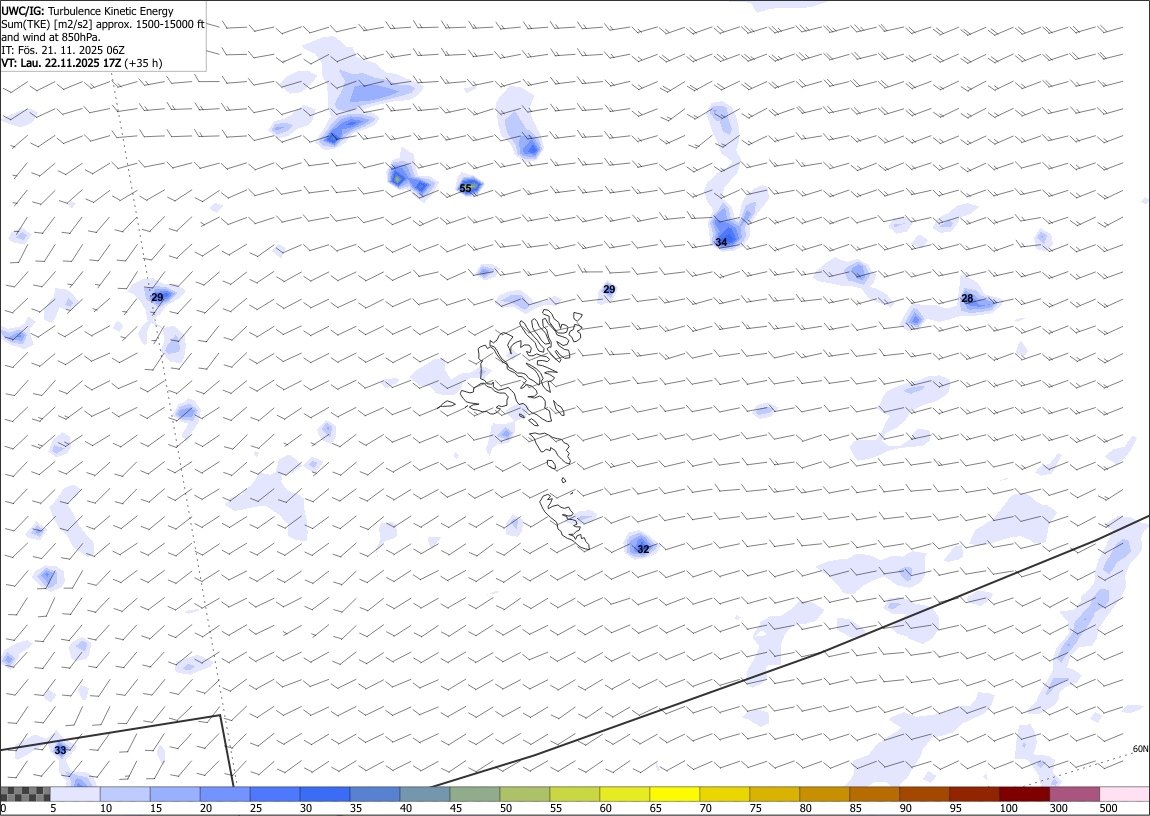Click the 60–65 light yellow swatch
Screen dimensions: 1150x816
pos(624,794)
